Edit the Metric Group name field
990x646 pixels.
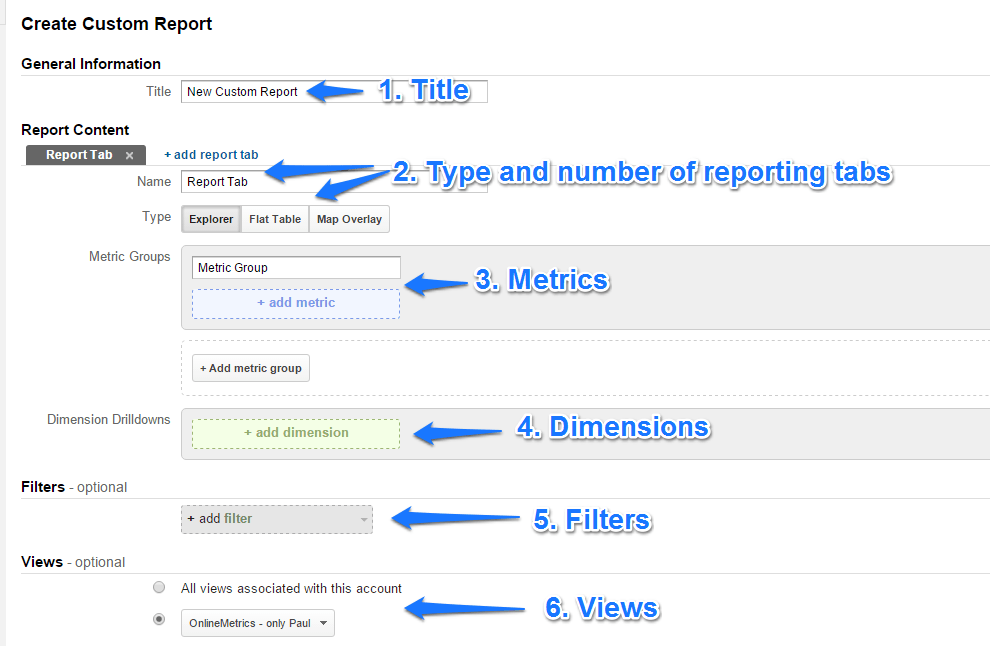[x=295, y=267]
